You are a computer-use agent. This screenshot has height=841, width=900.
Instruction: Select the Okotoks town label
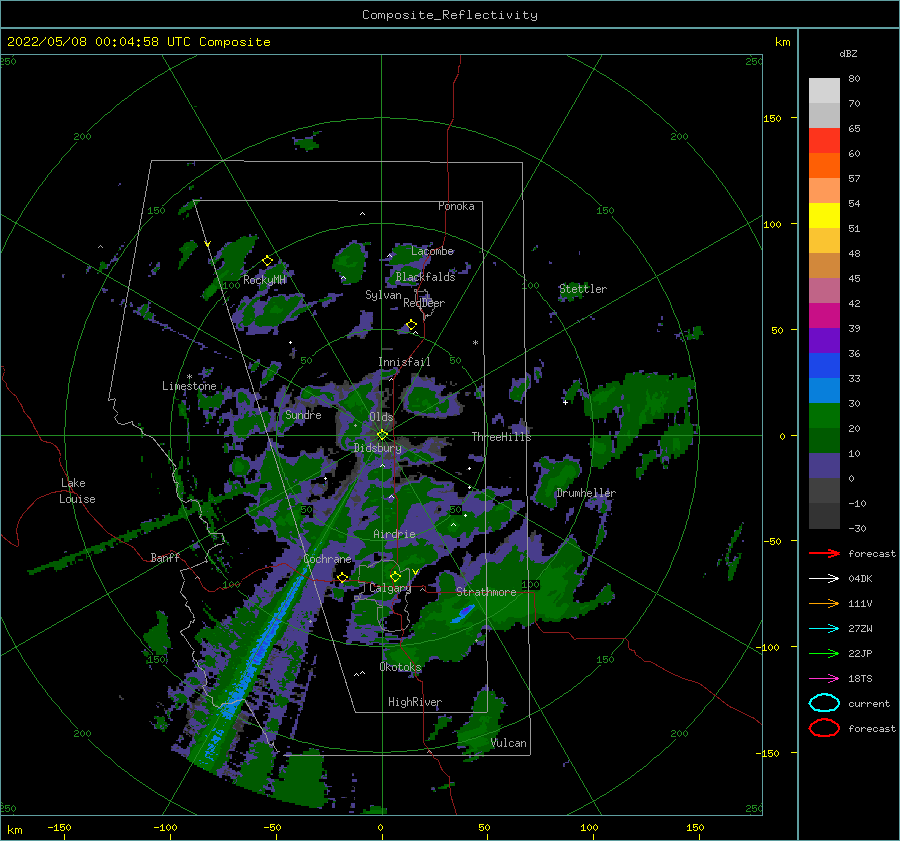pos(401,667)
